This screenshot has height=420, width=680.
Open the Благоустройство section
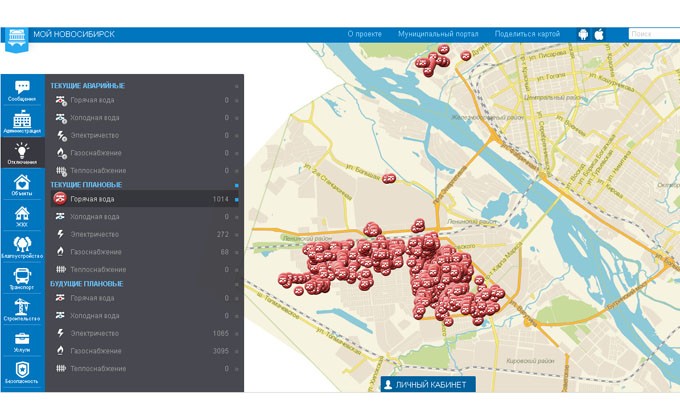[22, 246]
